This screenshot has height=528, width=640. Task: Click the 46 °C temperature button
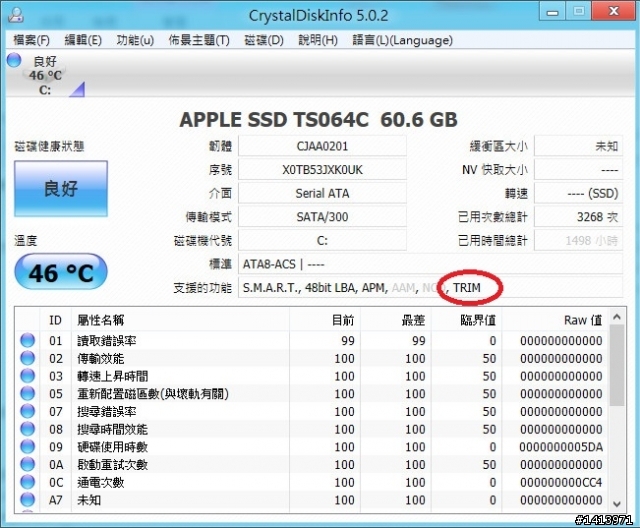pos(61,272)
